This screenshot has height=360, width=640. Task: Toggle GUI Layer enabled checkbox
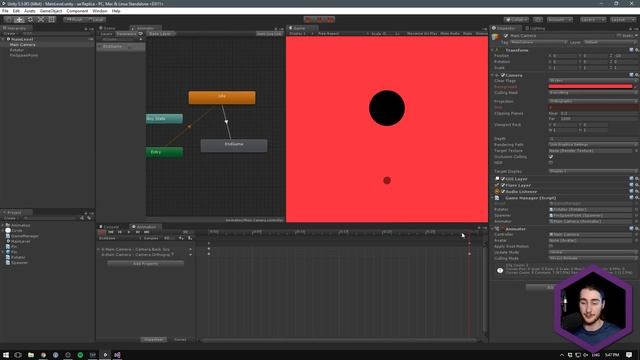503,179
